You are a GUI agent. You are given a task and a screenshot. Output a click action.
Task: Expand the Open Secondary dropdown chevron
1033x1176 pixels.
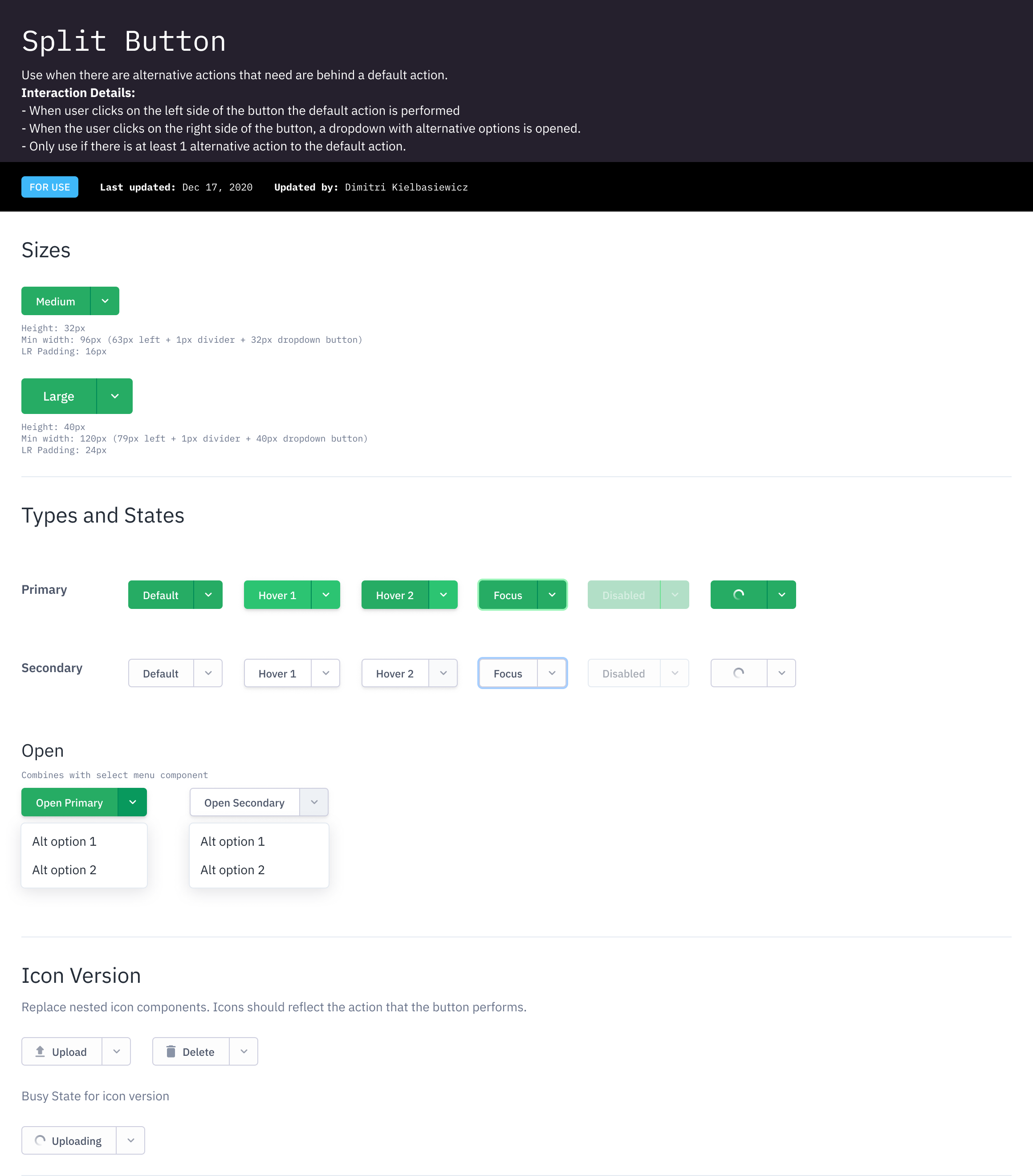pyautogui.click(x=314, y=802)
